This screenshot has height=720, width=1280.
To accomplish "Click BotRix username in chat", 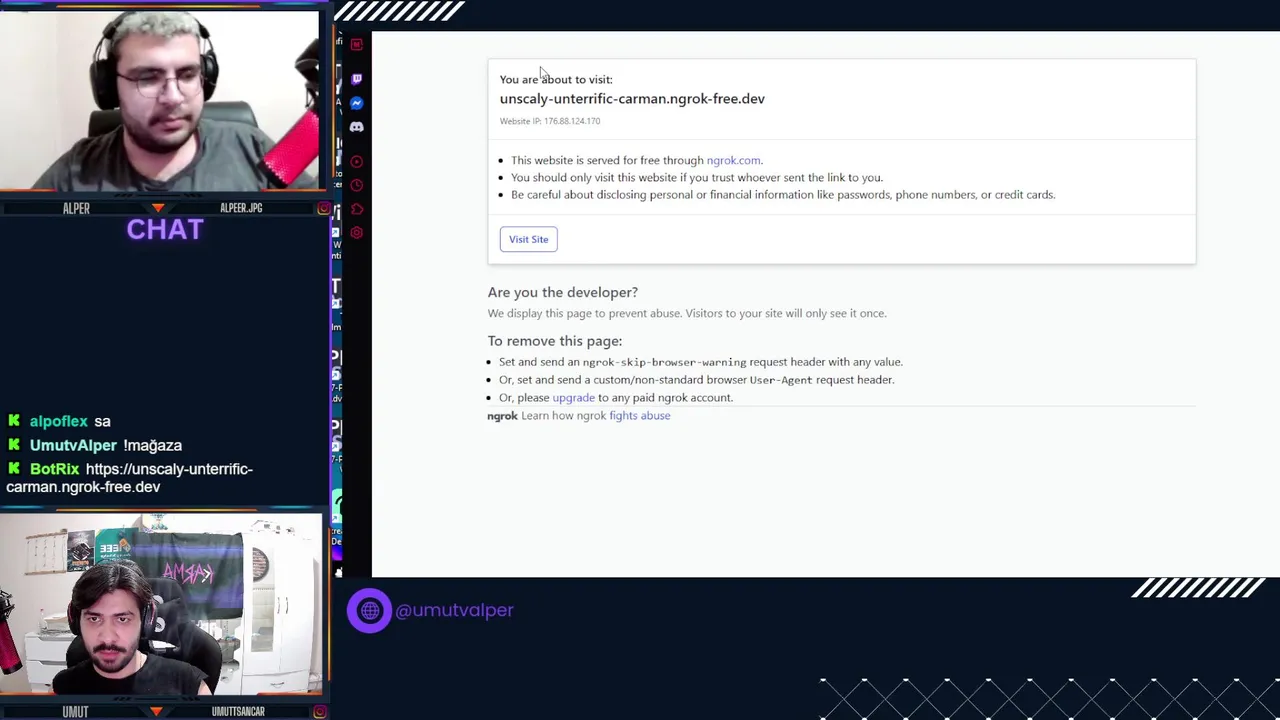I will click(x=54, y=469).
